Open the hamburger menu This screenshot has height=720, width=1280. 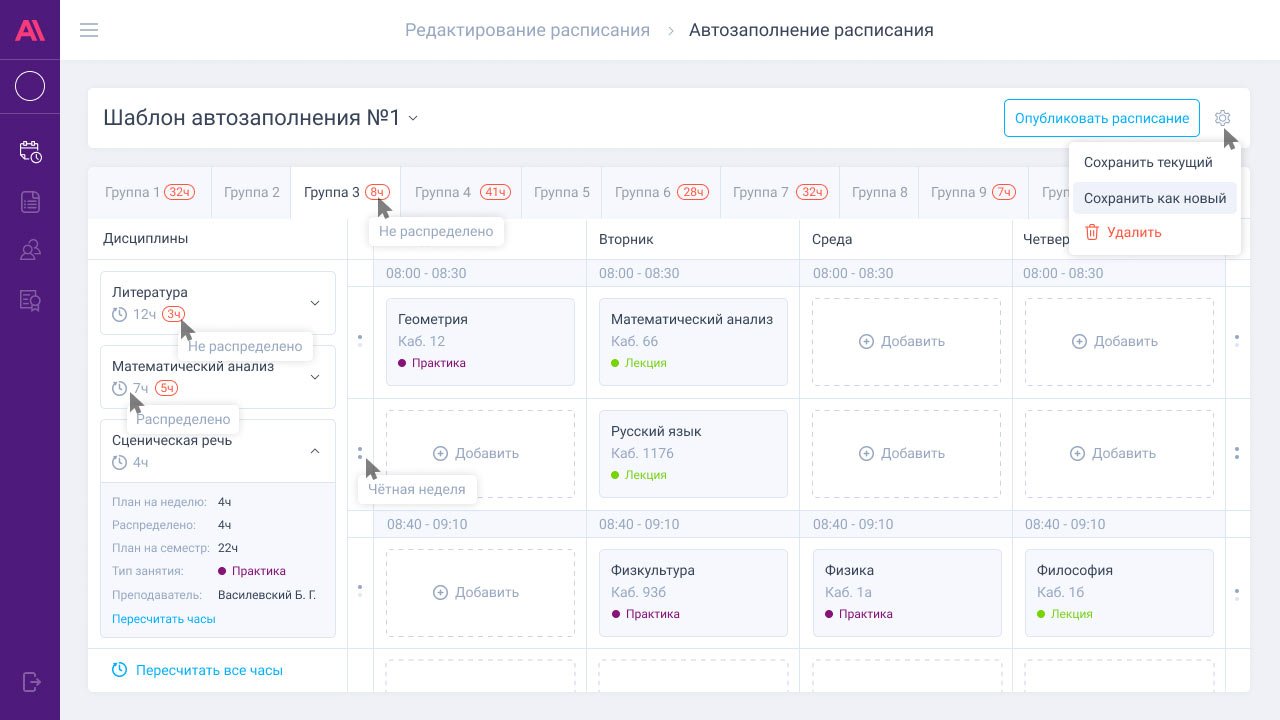point(89,30)
